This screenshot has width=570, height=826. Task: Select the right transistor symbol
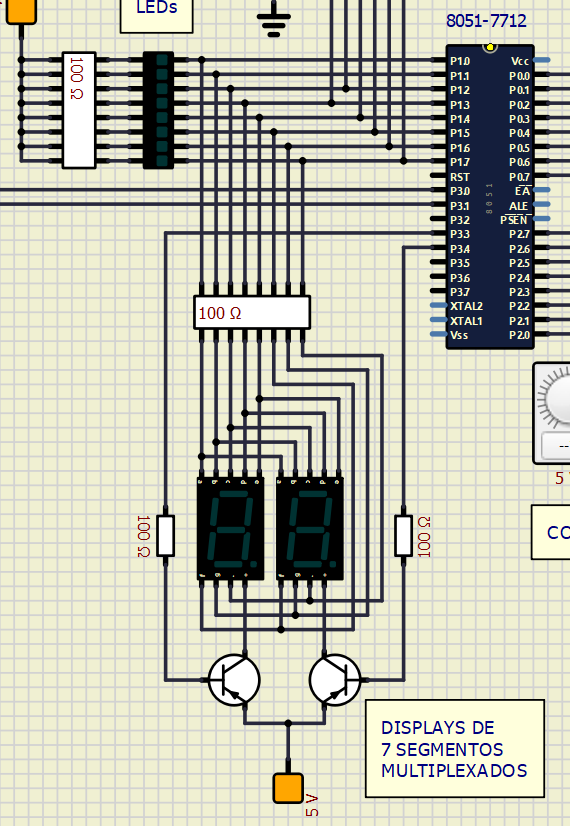click(335, 680)
